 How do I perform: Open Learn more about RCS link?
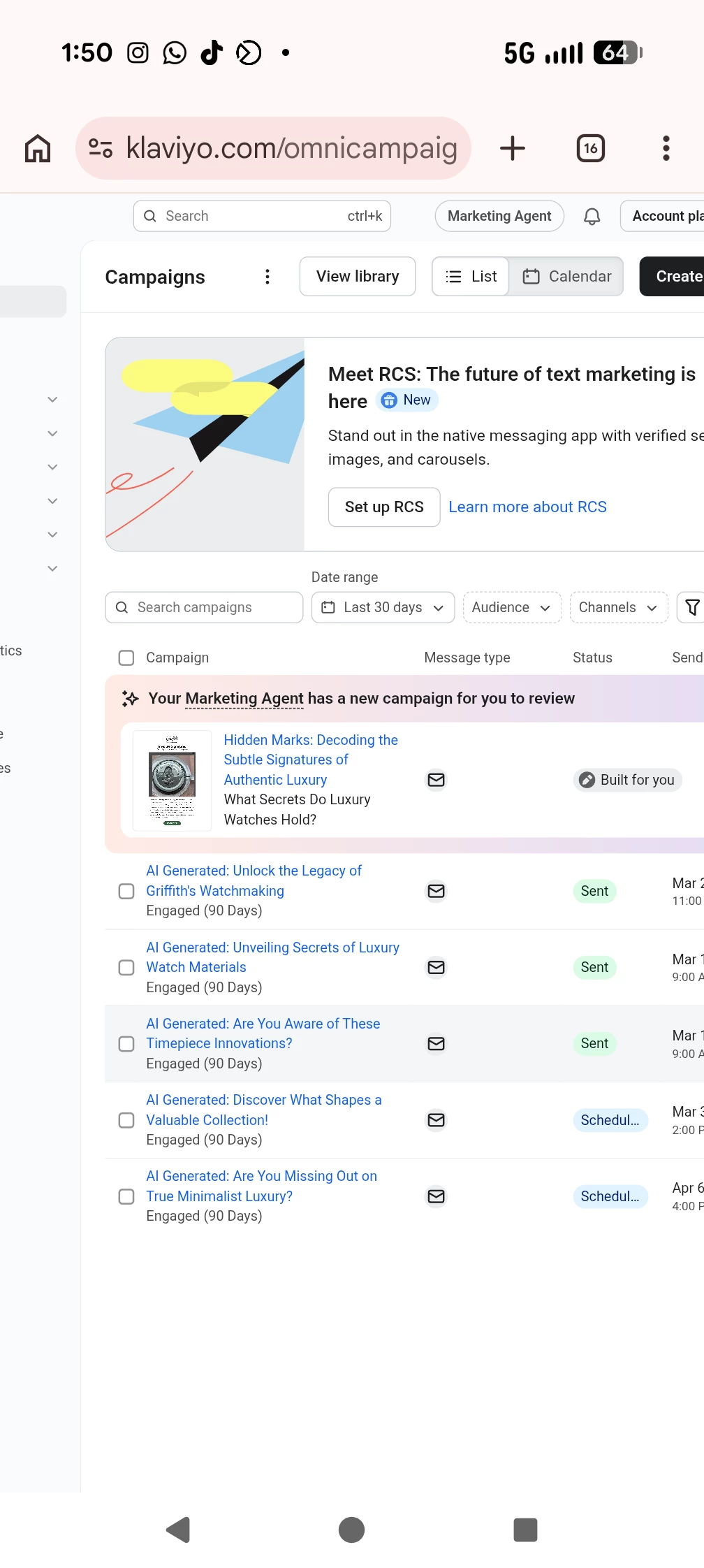(527, 507)
